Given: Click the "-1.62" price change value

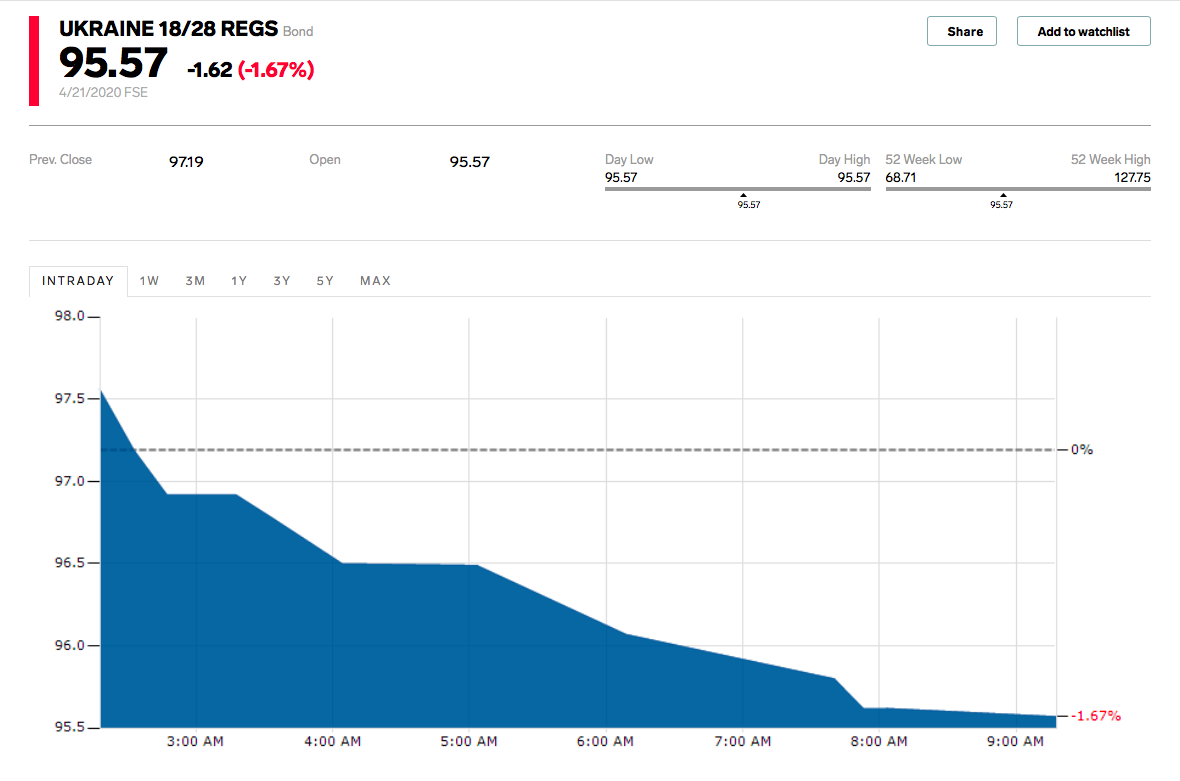Looking at the screenshot, I should pyautogui.click(x=210, y=70).
